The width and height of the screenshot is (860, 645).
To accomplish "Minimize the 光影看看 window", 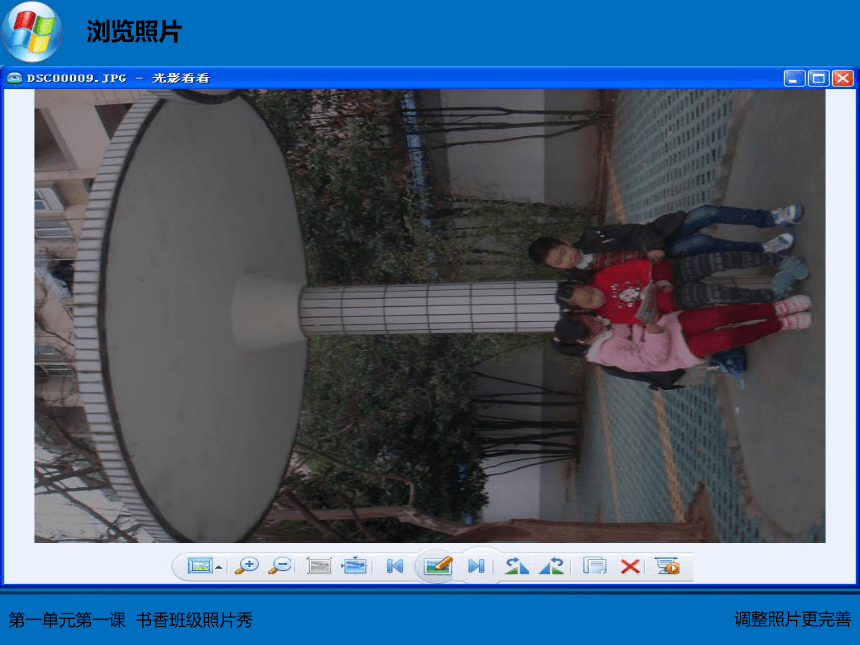I will [794, 78].
